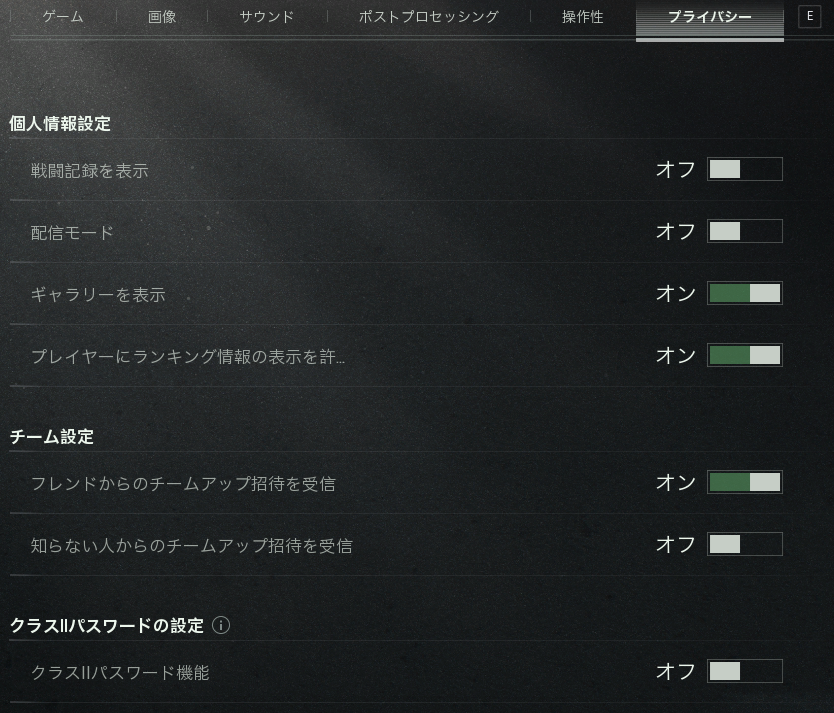Switch to the 画像 tab
The image size is (834, 713).
coord(162,17)
